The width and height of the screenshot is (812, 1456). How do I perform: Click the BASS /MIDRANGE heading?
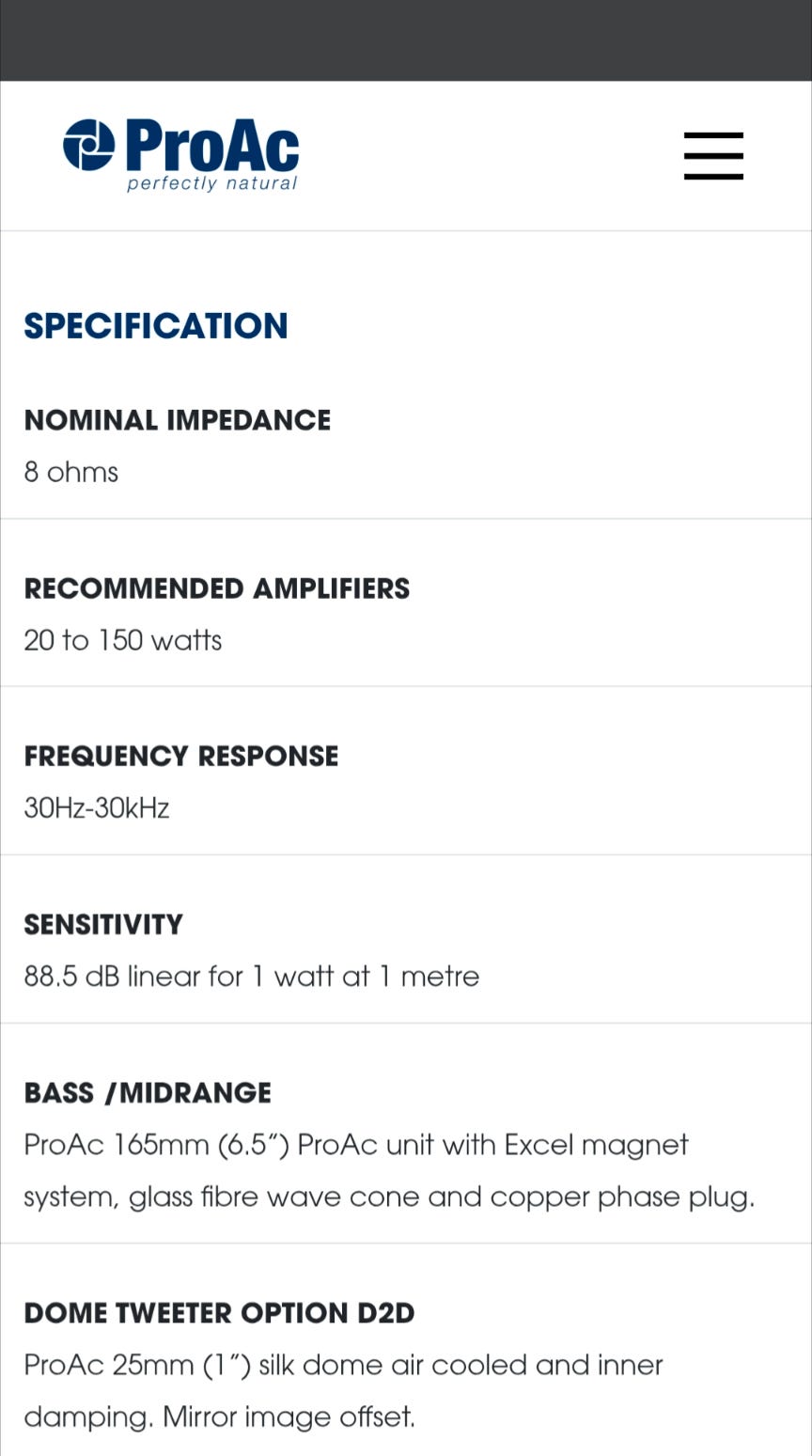(148, 1093)
